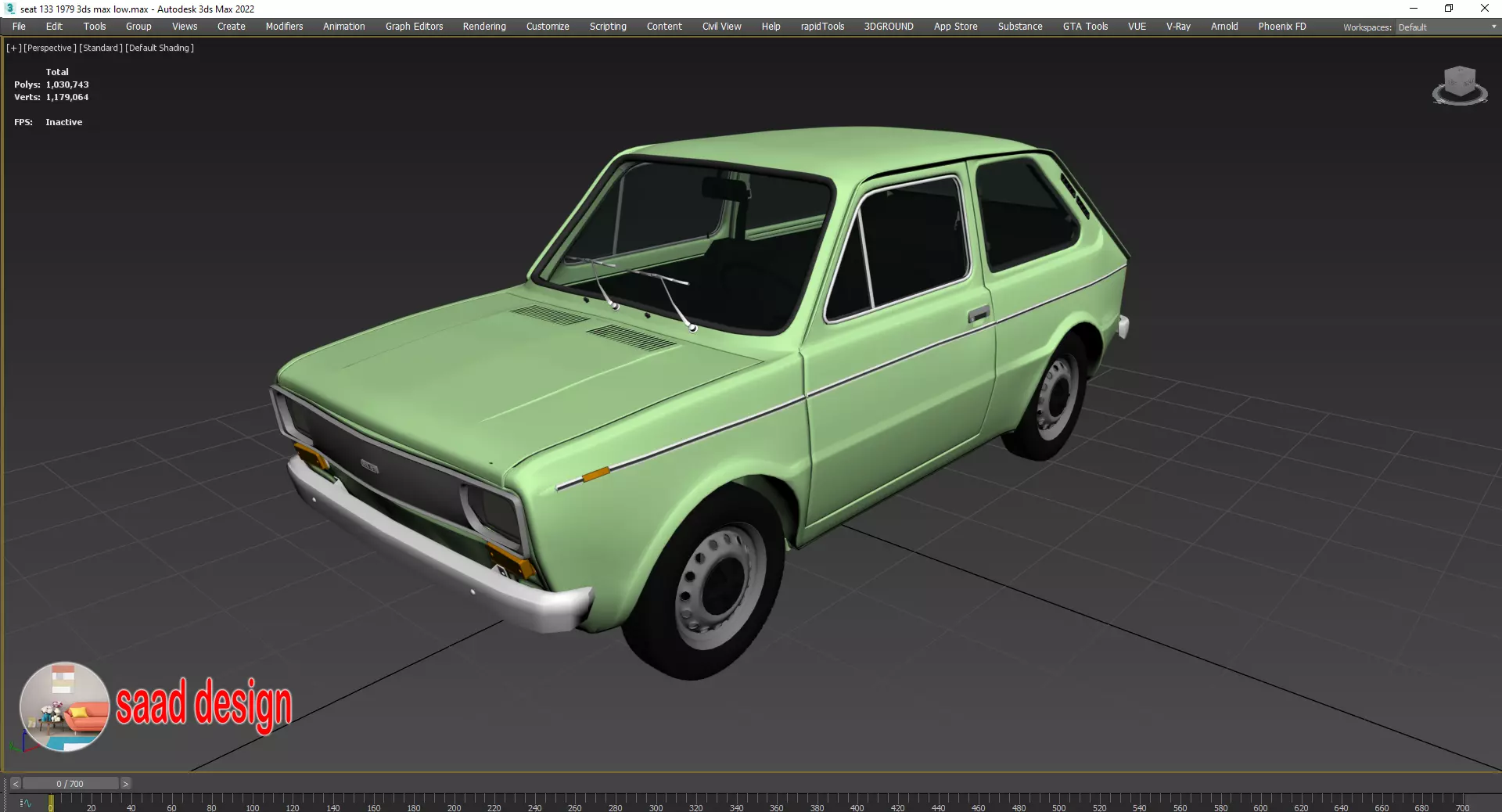Open the Content menu
Screen dimensions: 1502x812
tap(664, 27)
